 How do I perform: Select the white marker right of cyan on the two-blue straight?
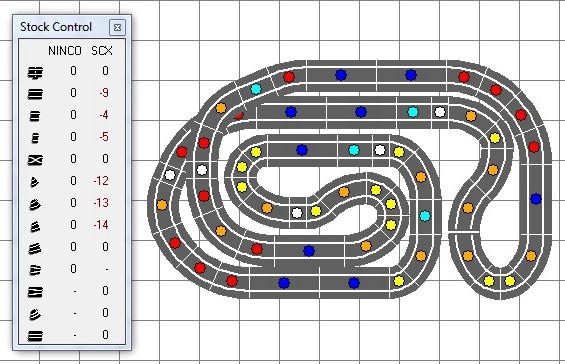click(x=440, y=112)
